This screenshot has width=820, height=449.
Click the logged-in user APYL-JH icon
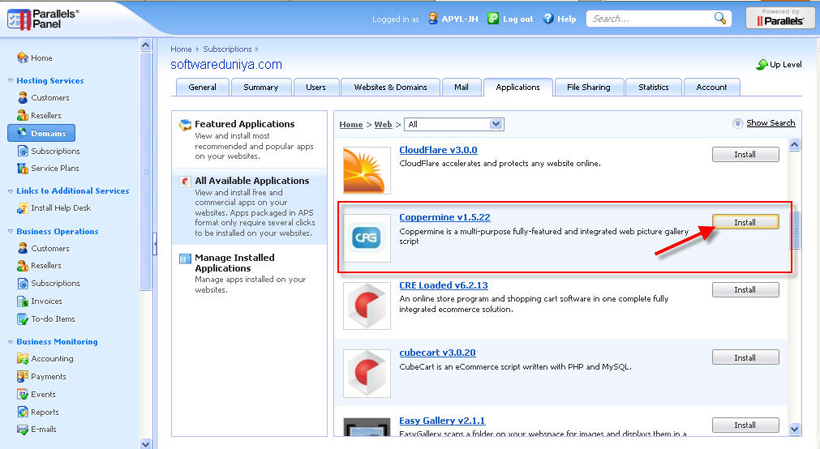433,18
